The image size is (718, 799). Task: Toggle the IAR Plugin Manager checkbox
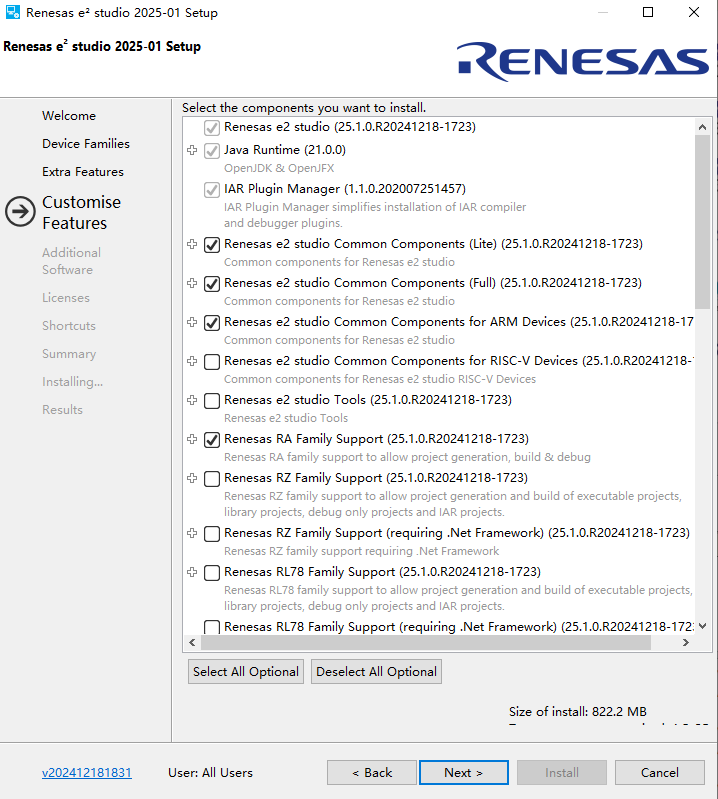click(212, 190)
